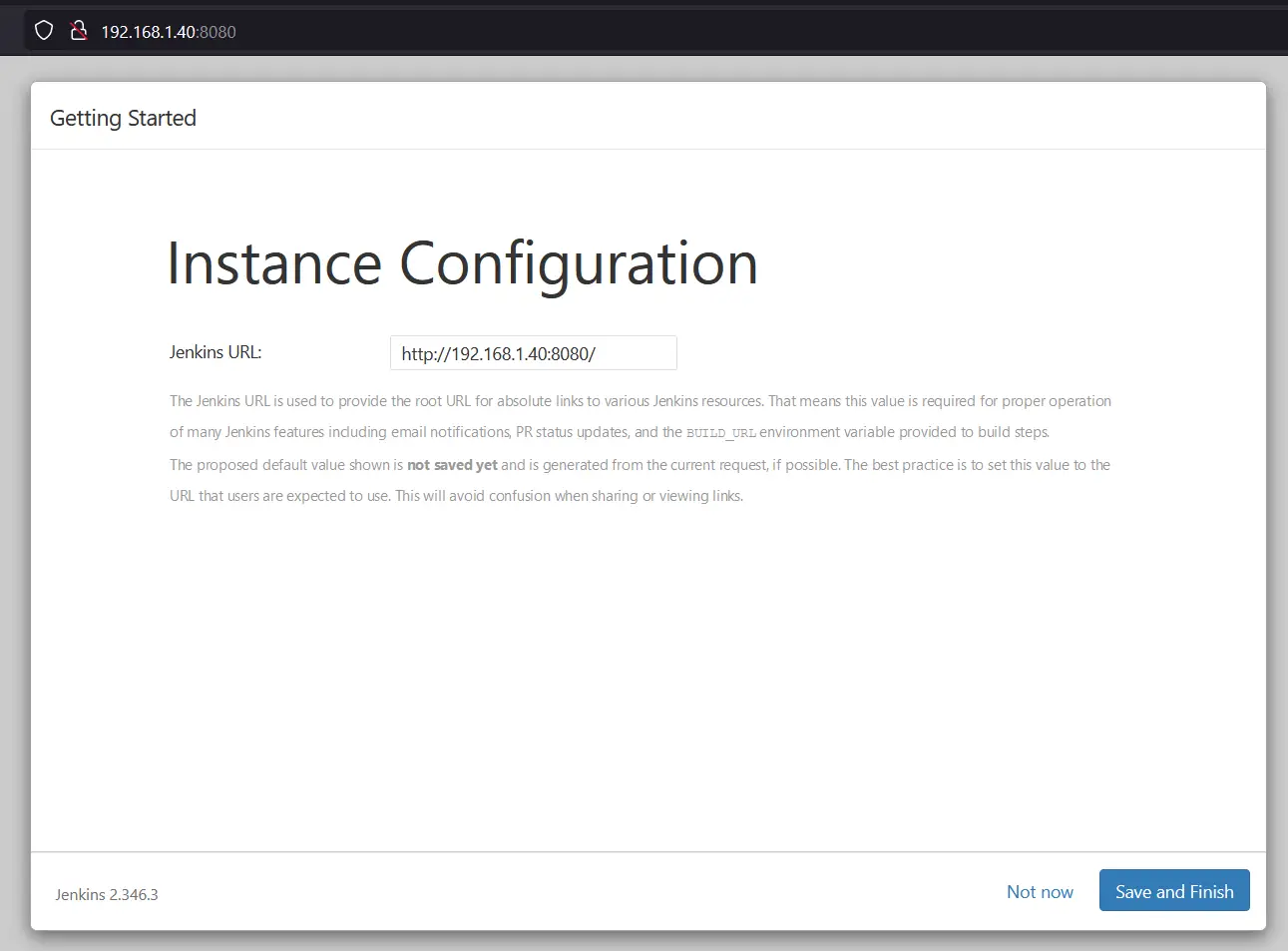Click the Jenkins URL: field label

coord(215,352)
